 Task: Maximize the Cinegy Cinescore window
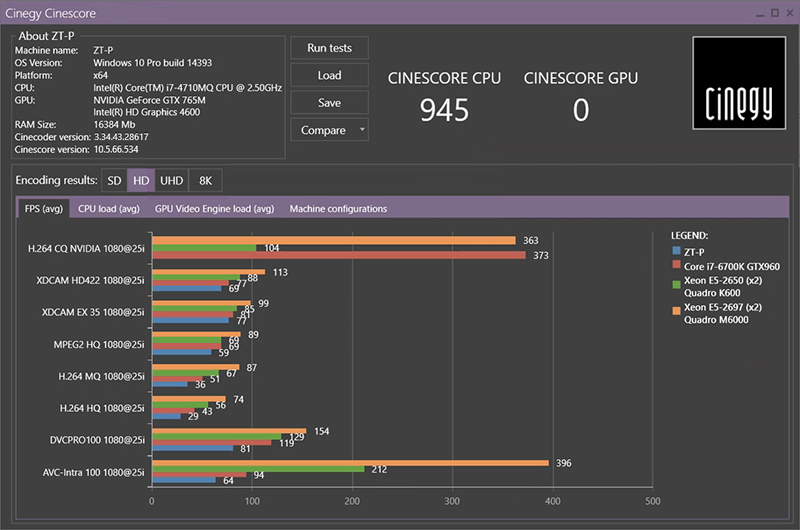[775, 13]
